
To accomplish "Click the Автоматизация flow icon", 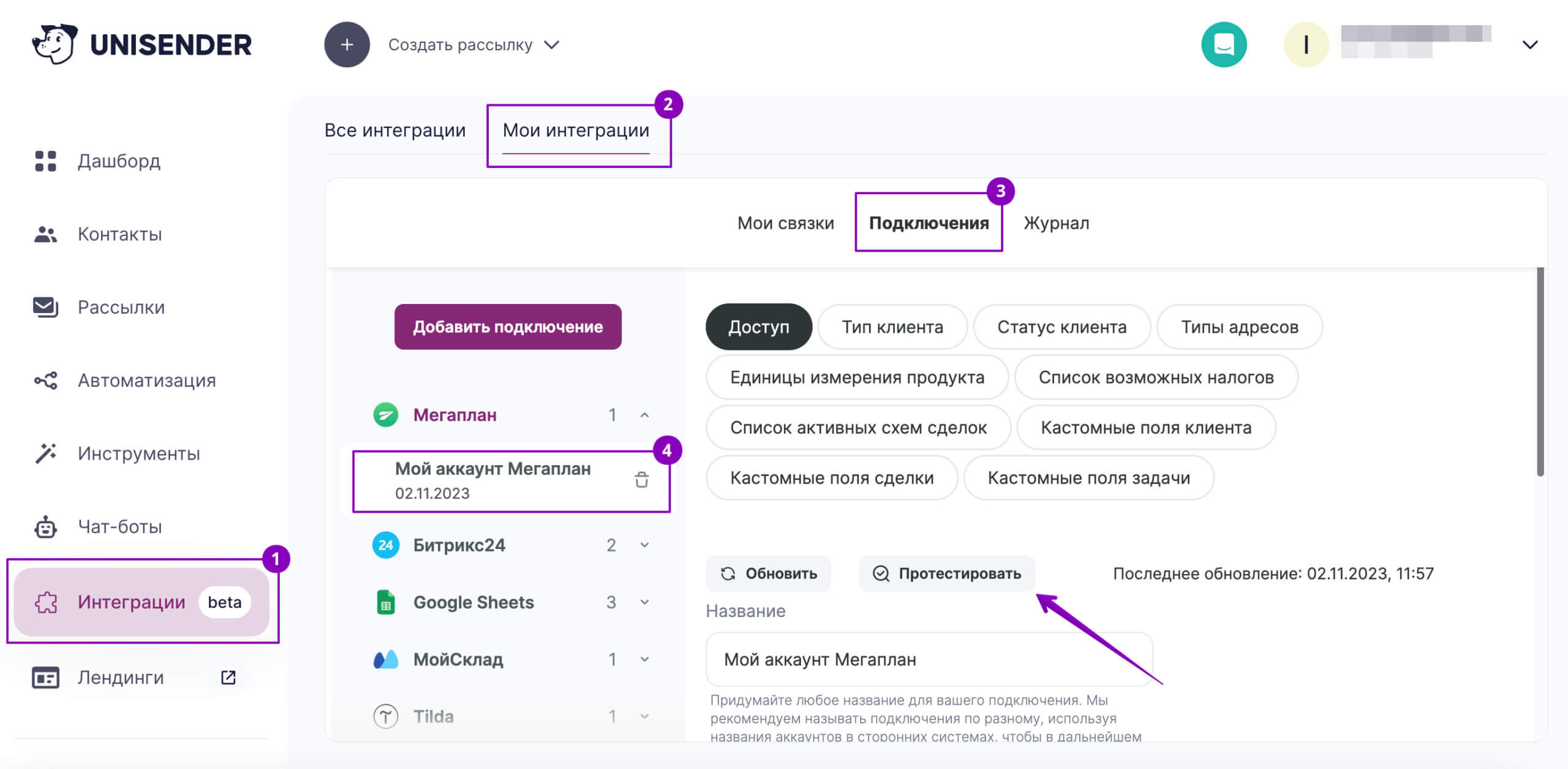I will pos(45,381).
